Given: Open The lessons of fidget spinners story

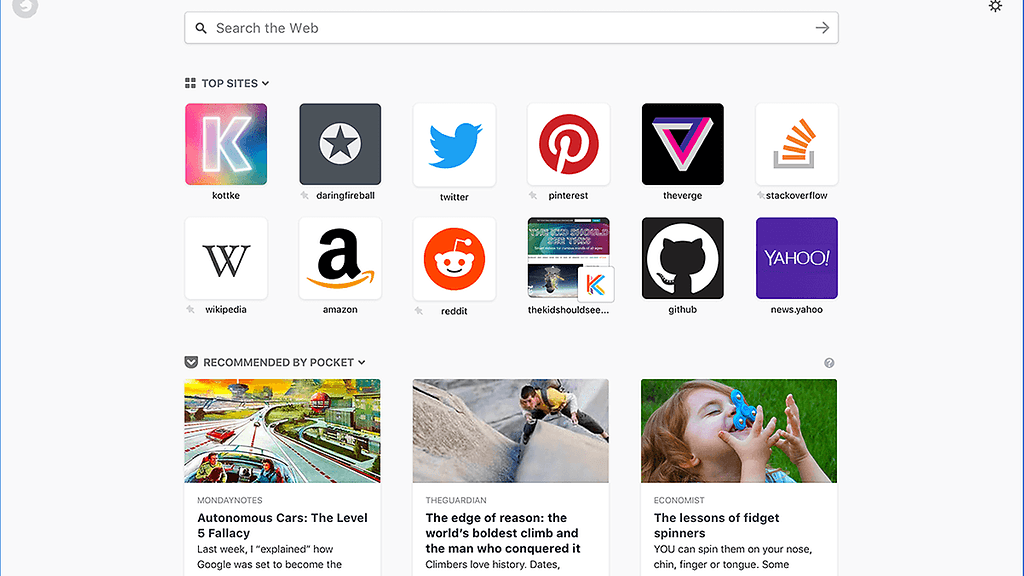Looking at the screenshot, I should tap(716, 525).
